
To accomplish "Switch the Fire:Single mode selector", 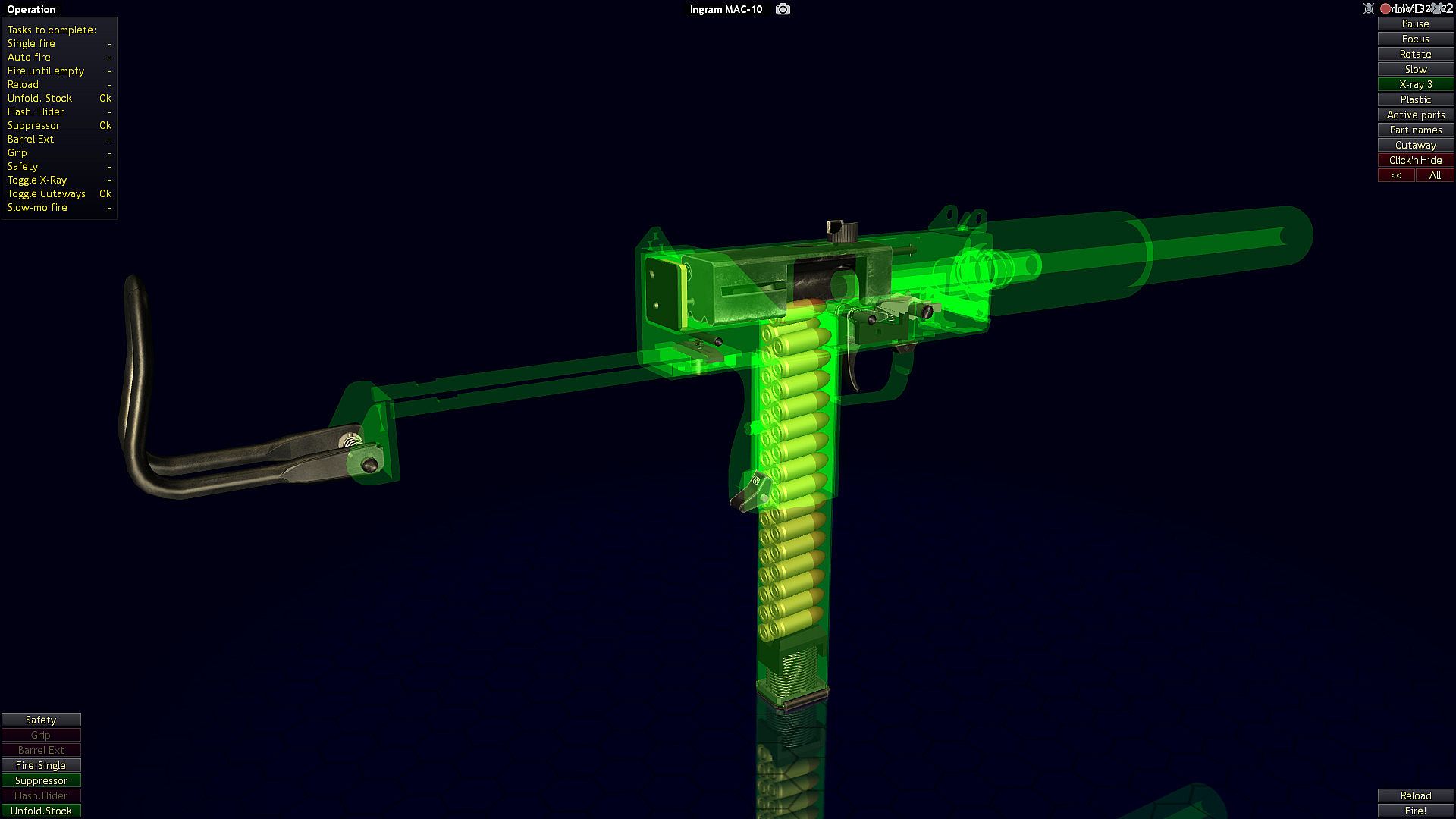I will 41,765.
